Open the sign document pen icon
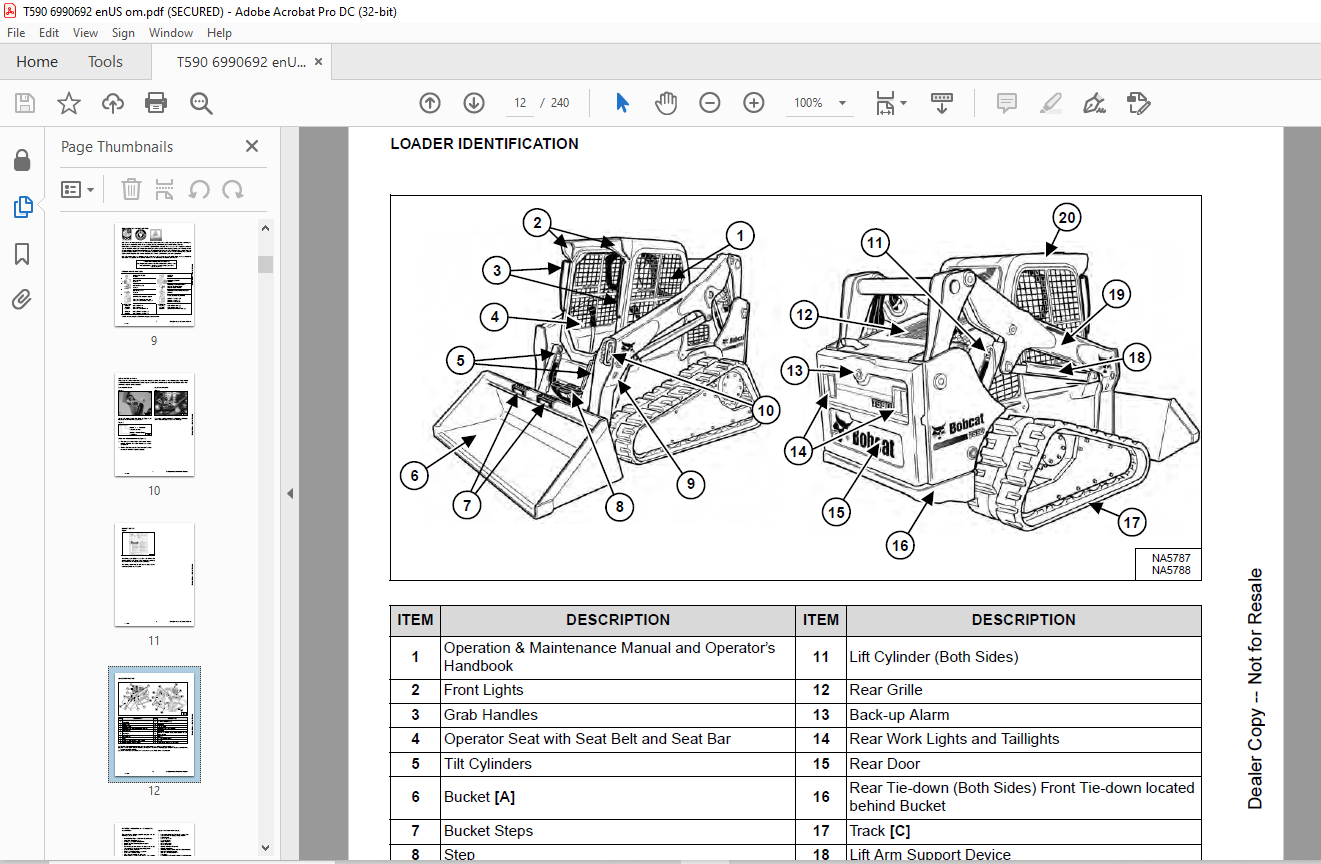 [x=1094, y=103]
